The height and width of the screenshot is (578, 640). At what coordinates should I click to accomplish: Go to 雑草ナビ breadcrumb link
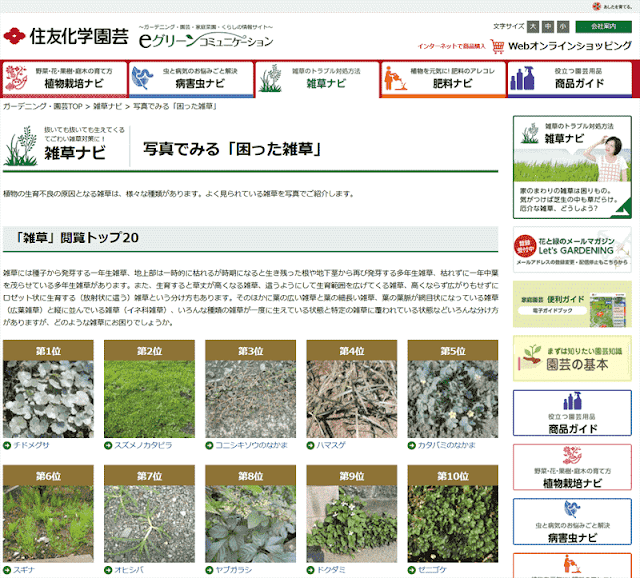click(108, 107)
